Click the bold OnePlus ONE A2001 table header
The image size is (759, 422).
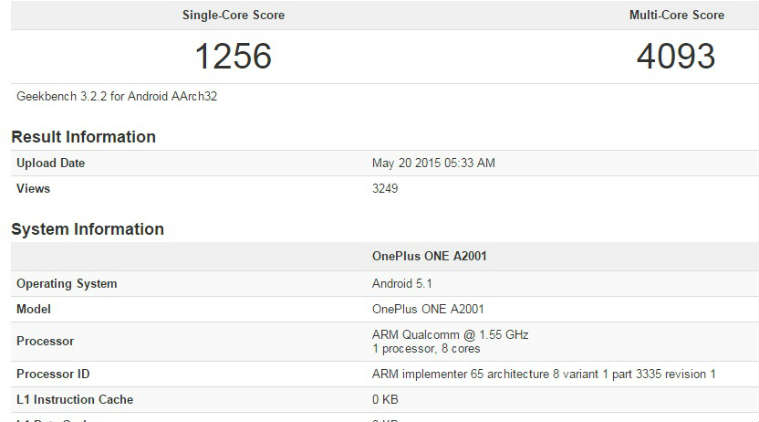[x=429, y=256]
